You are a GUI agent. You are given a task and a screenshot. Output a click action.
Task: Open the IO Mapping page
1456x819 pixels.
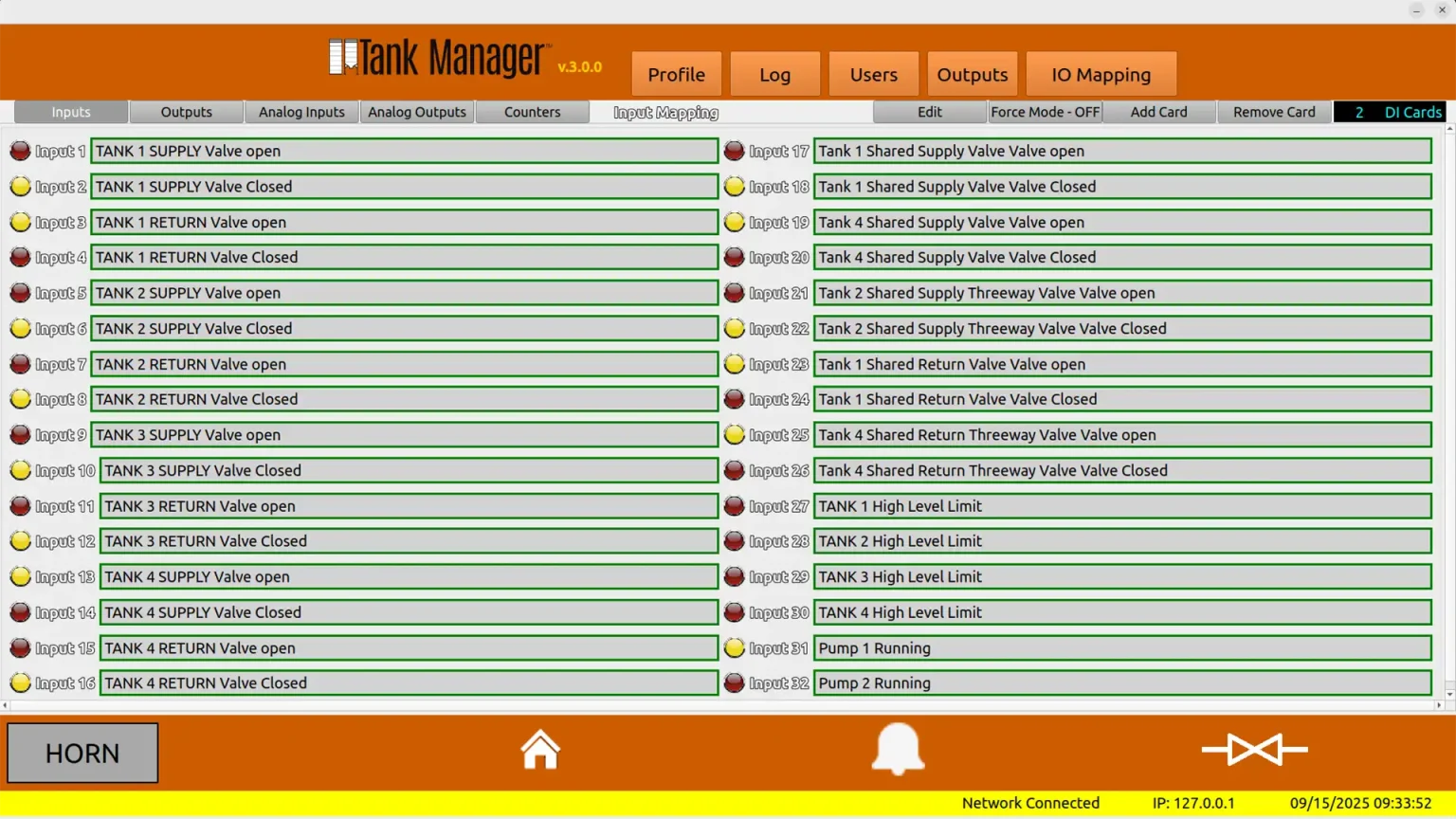[x=1101, y=74]
